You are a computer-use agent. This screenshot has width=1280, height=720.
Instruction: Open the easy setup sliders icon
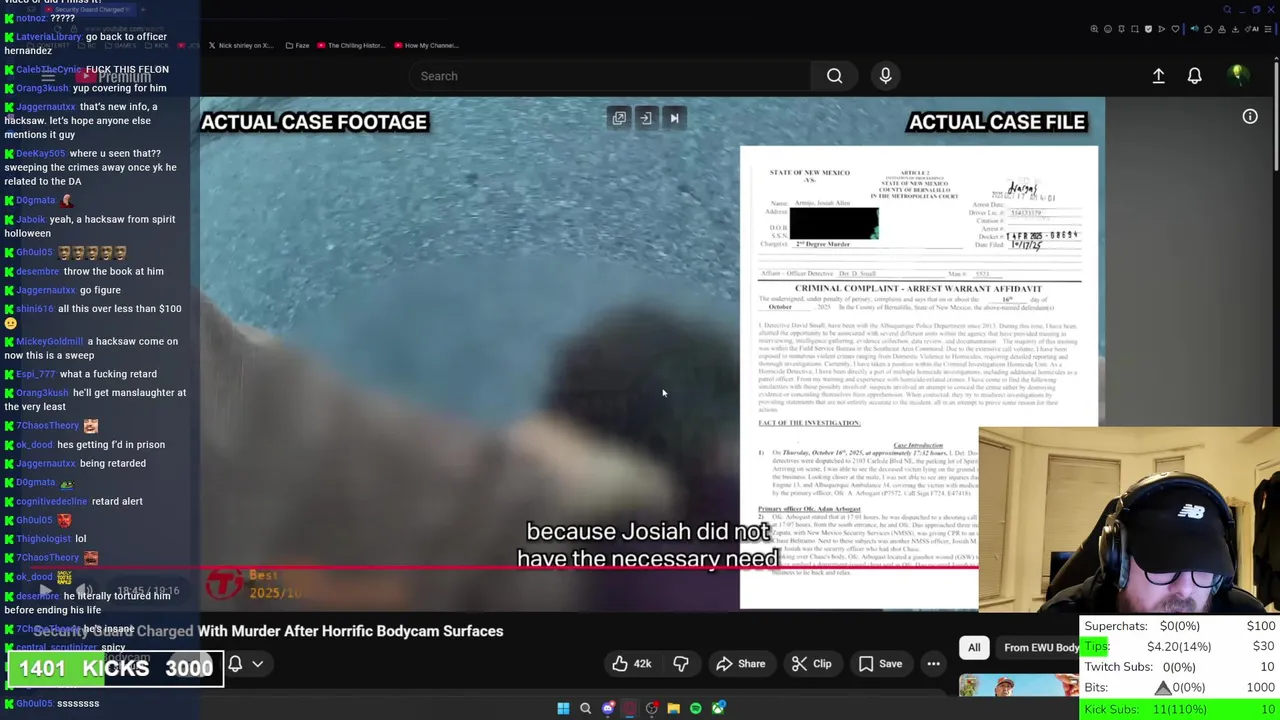(1268, 29)
